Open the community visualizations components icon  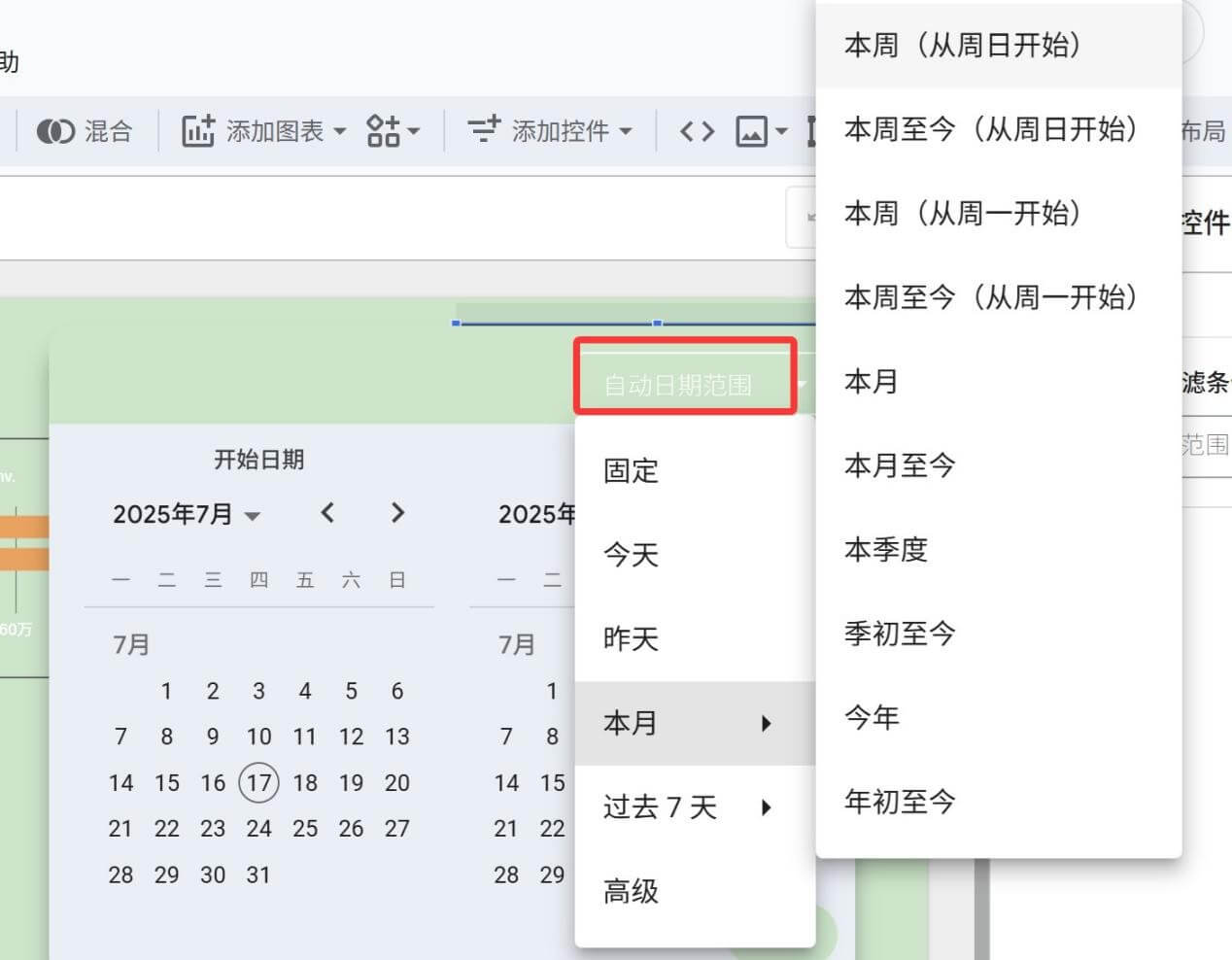click(x=383, y=131)
